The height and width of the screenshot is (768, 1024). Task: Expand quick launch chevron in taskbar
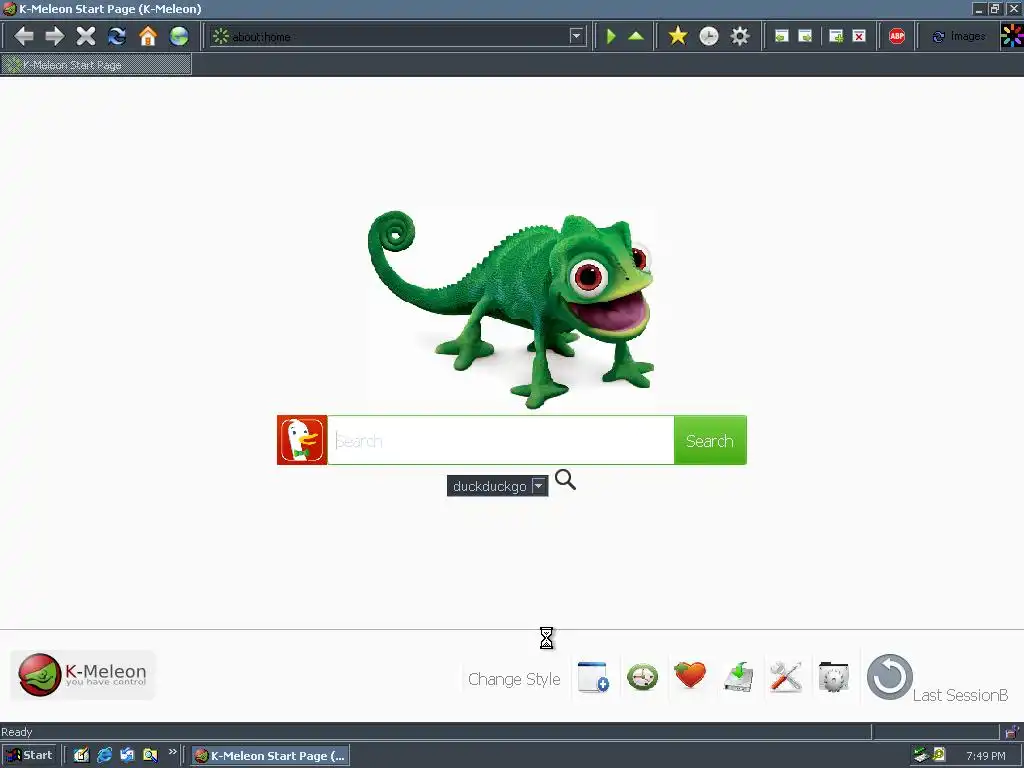pos(172,752)
